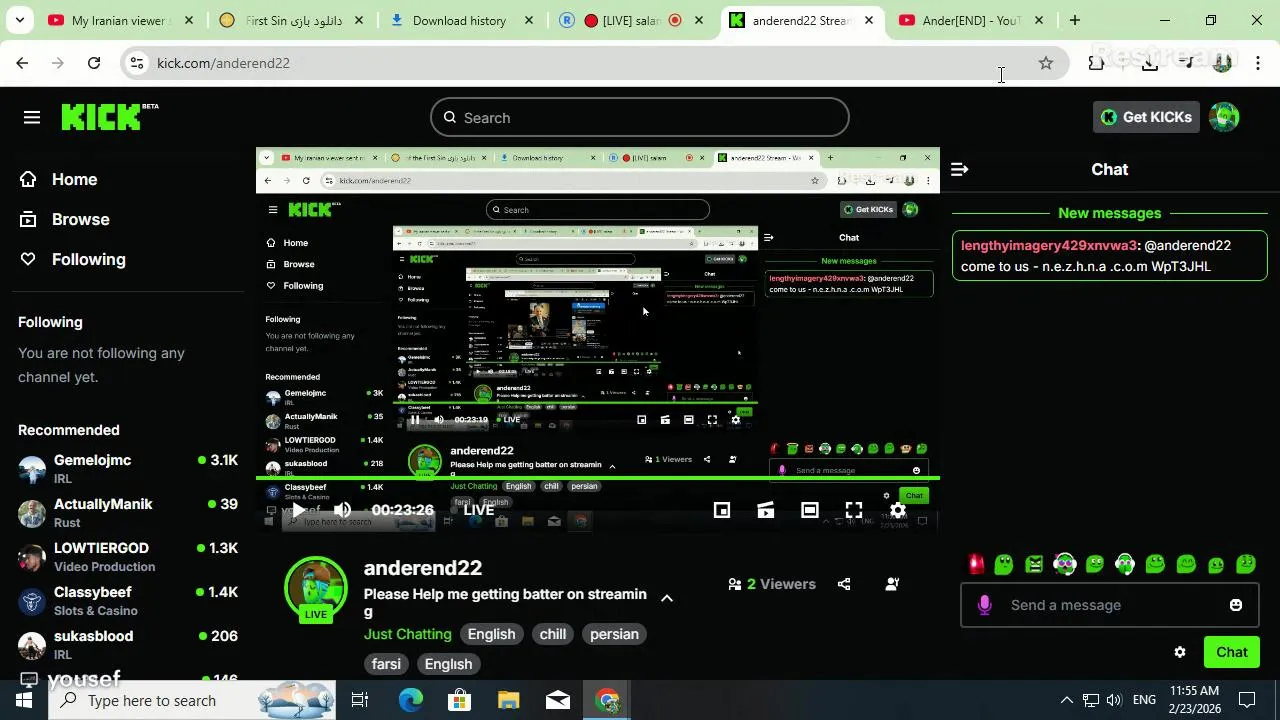Open the Classybeef recommended channel
Image resolution: width=1280 pixels, height=720 pixels.
(x=128, y=600)
